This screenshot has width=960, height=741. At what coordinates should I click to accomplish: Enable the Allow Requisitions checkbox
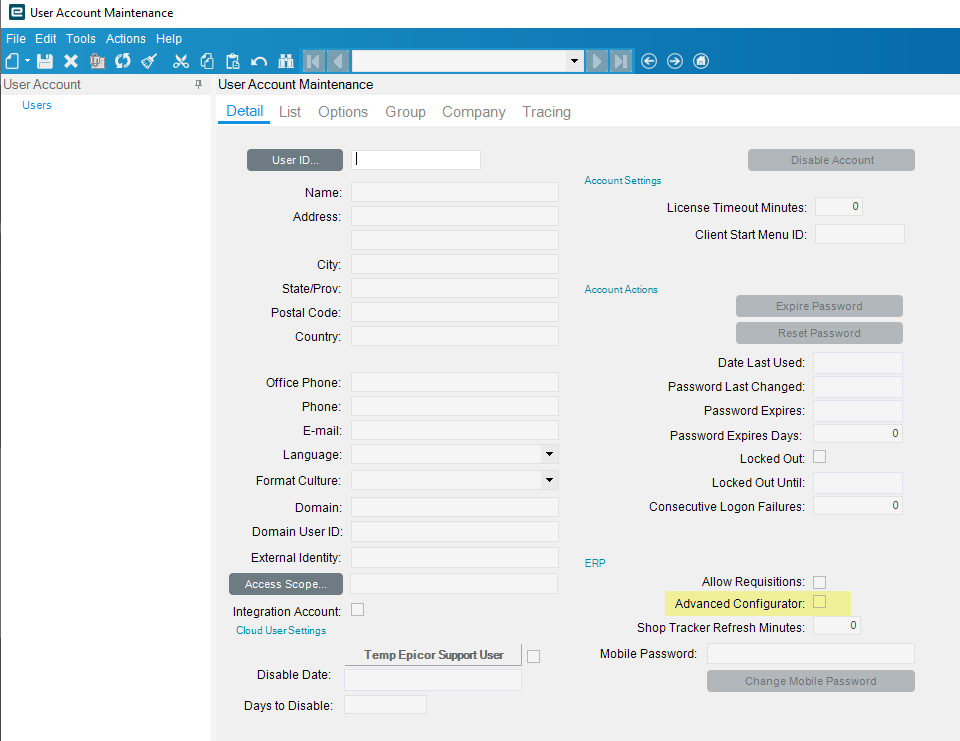819,582
